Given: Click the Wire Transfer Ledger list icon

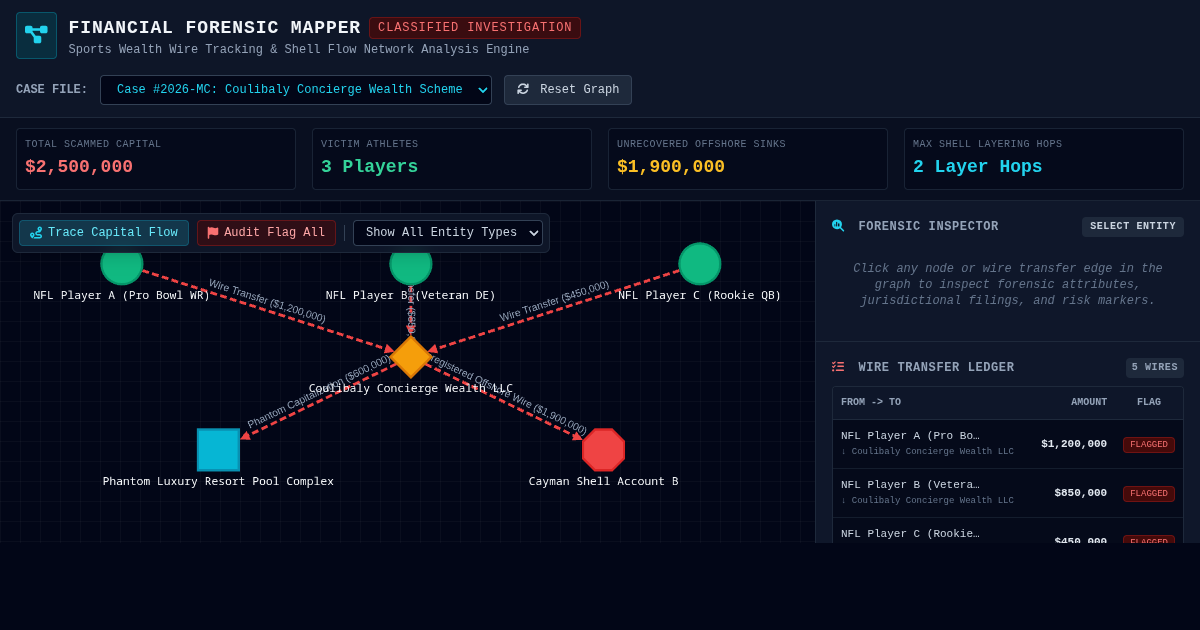Looking at the screenshot, I should (x=838, y=367).
